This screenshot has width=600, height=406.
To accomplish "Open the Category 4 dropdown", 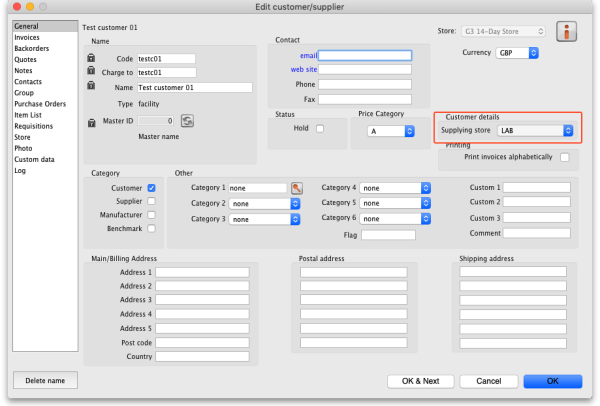I will [395, 188].
